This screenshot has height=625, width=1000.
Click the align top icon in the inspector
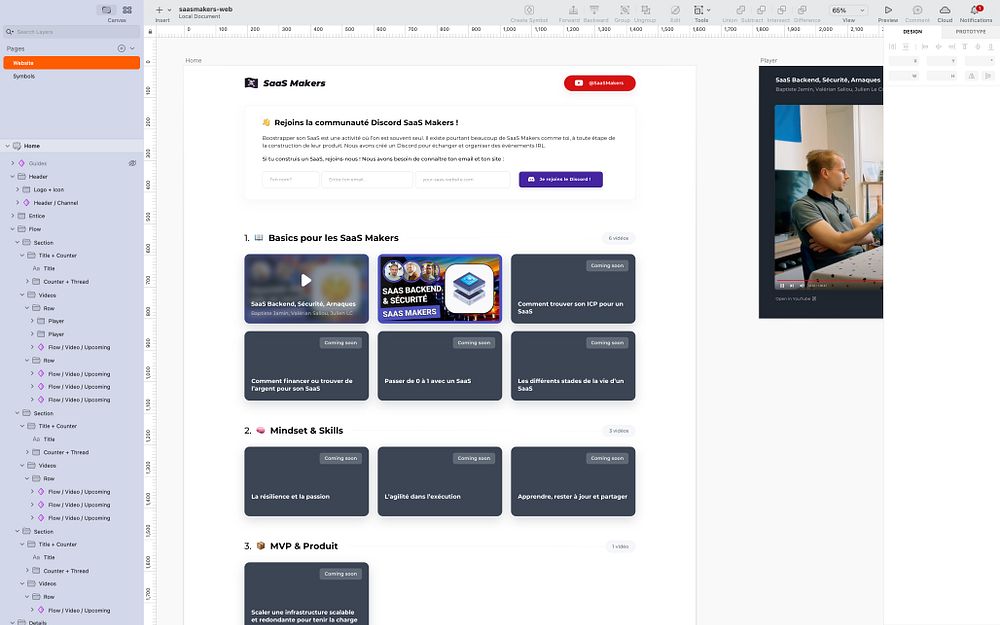(x=964, y=47)
